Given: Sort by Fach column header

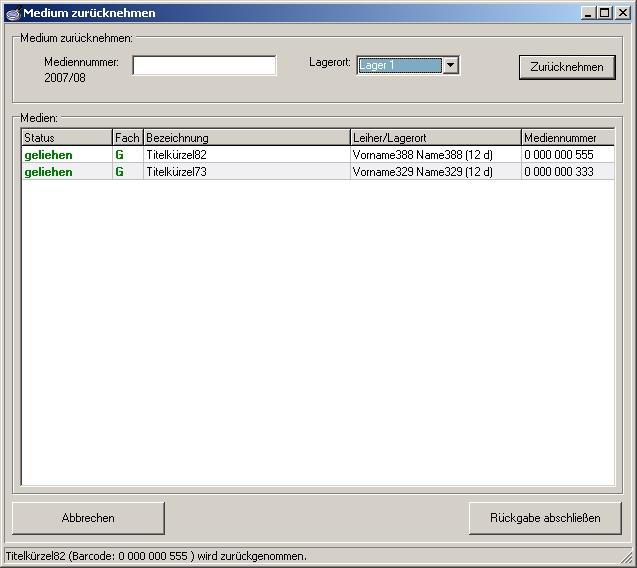Looking at the screenshot, I should 127,138.
